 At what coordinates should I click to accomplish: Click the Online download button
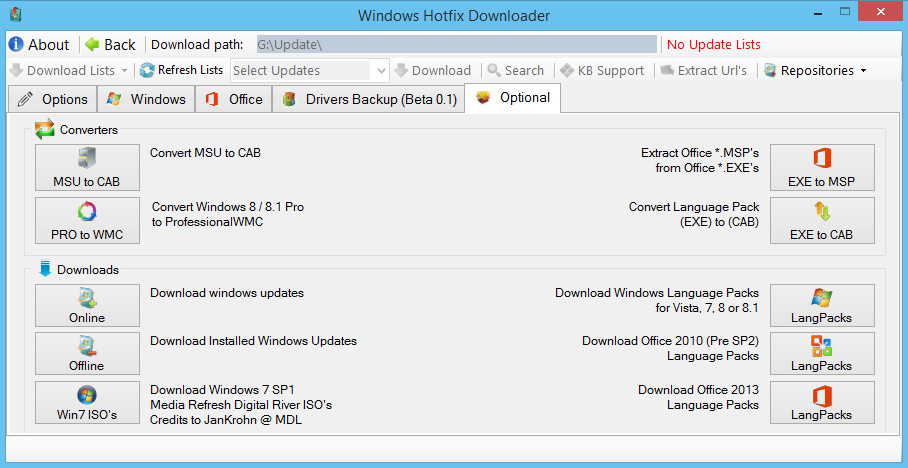coord(87,305)
